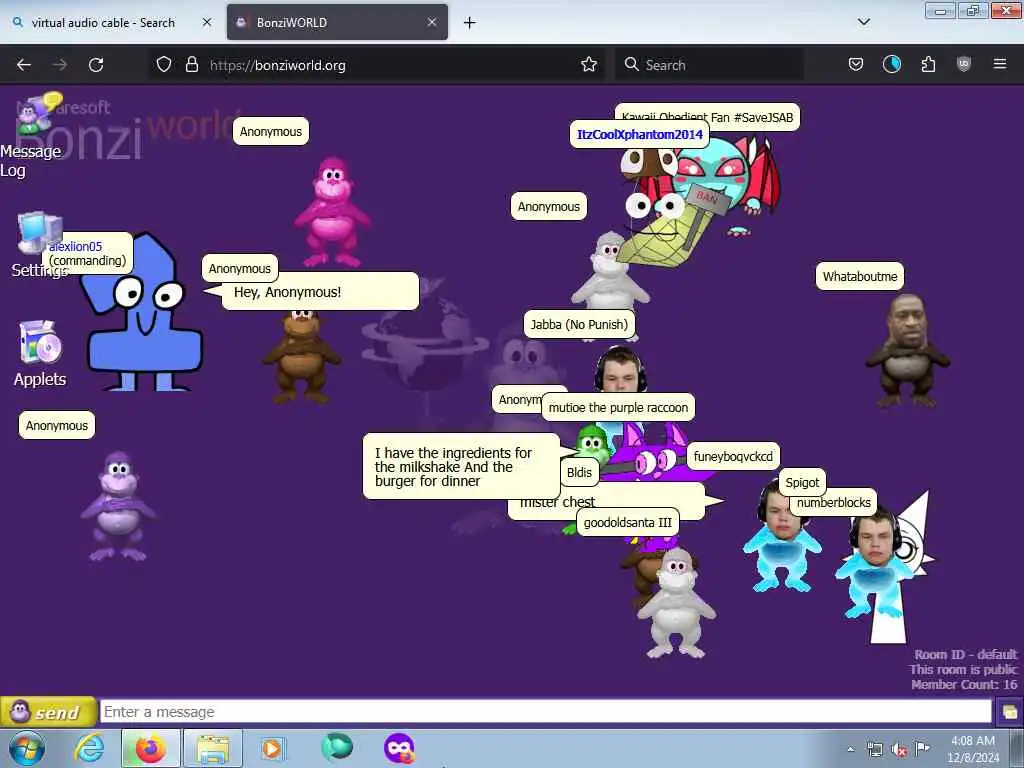Click the yellow icon beside message field

click(x=1009, y=712)
